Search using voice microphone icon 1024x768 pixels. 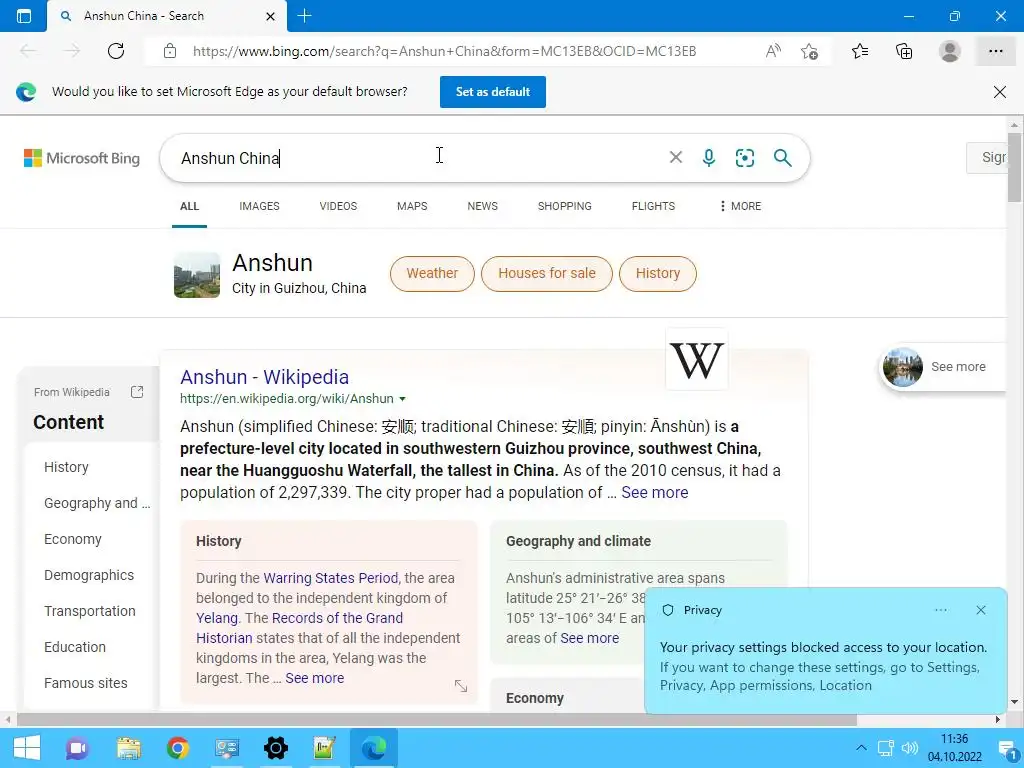click(709, 157)
